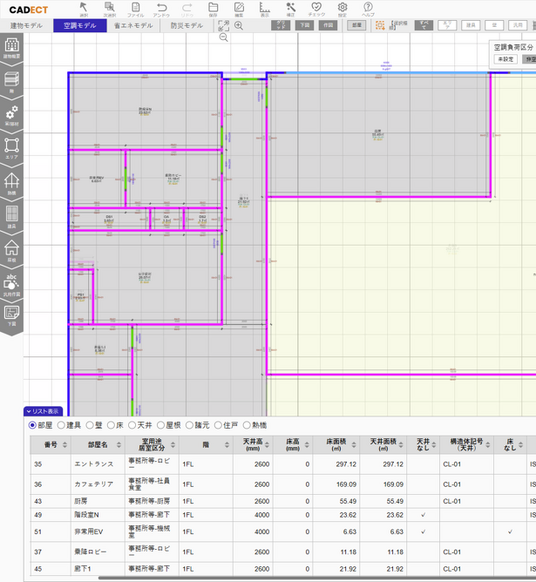
Task: Sort by the 番号 column arrows
Action: tap(65, 445)
